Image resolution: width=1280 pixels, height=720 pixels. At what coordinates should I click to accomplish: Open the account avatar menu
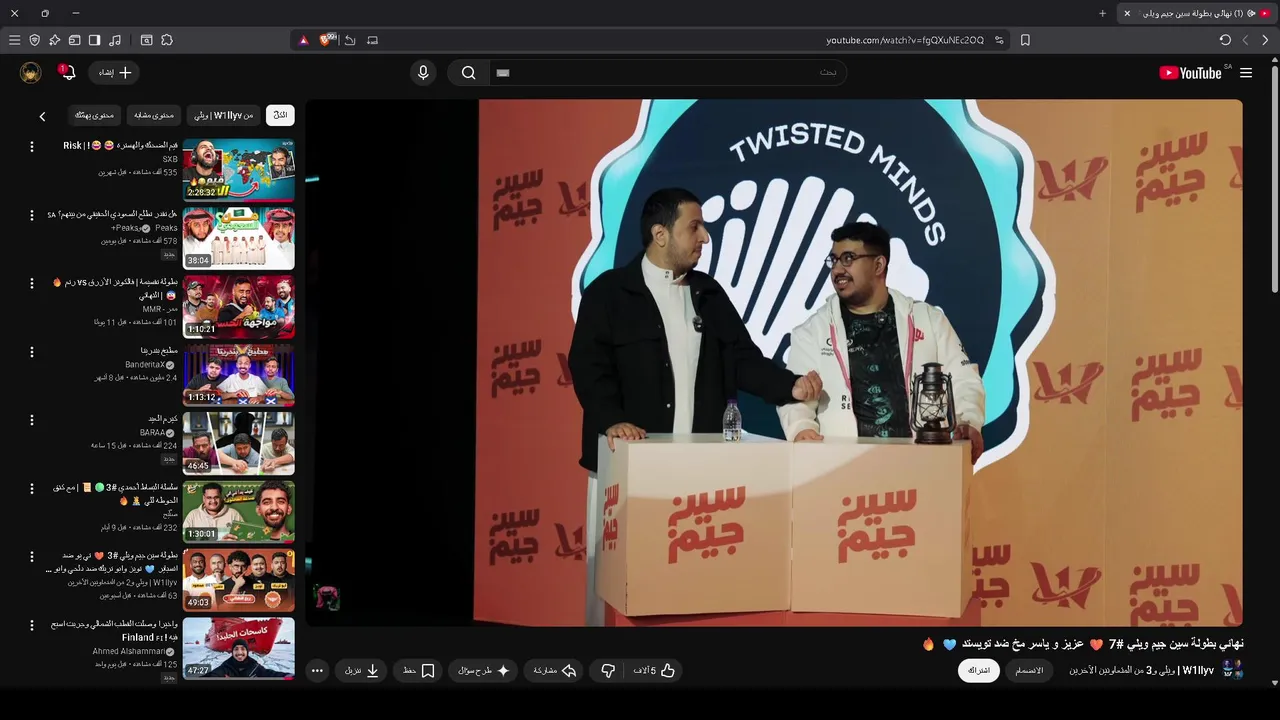click(30, 73)
